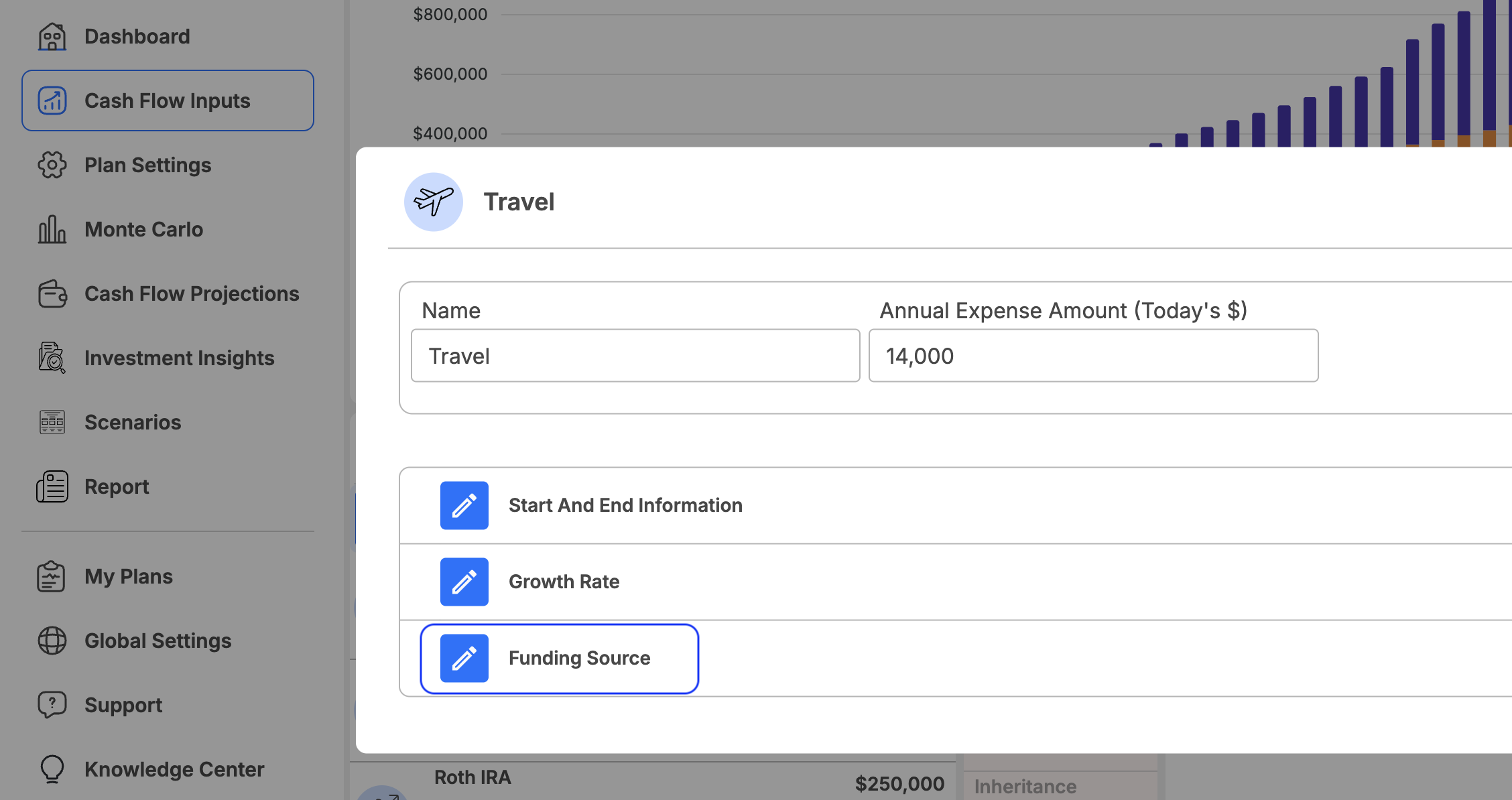Select Cash Flow Inputs menu item

[x=168, y=101]
